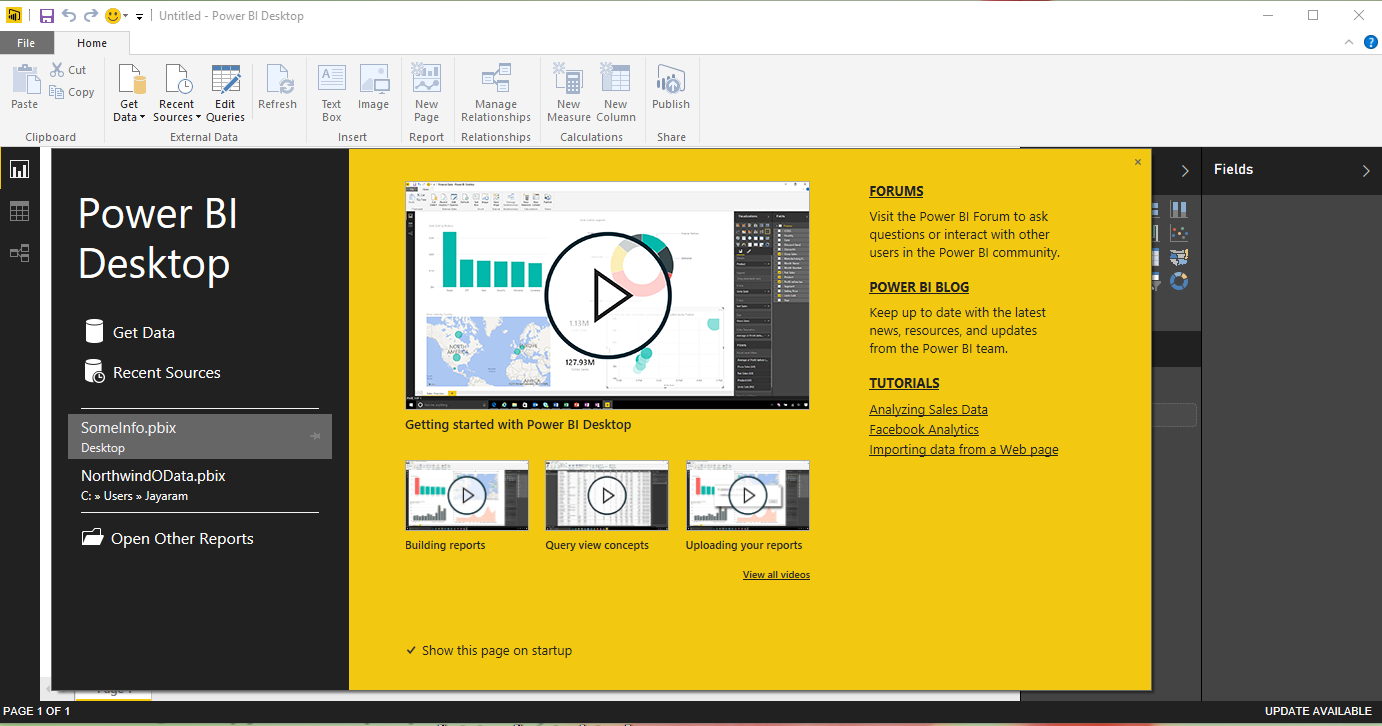Expand the Fields pane chevron
1382x726 pixels.
point(1367,170)
